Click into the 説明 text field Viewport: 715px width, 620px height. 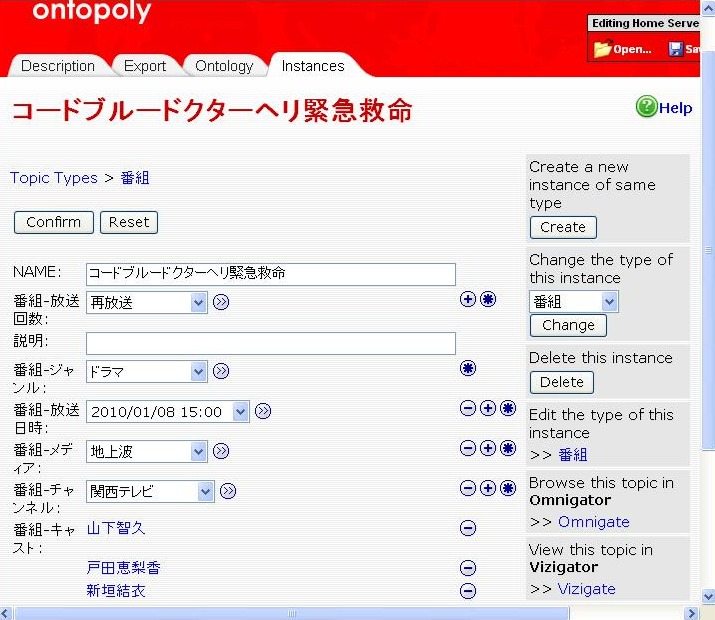click(x=270, y=344)
